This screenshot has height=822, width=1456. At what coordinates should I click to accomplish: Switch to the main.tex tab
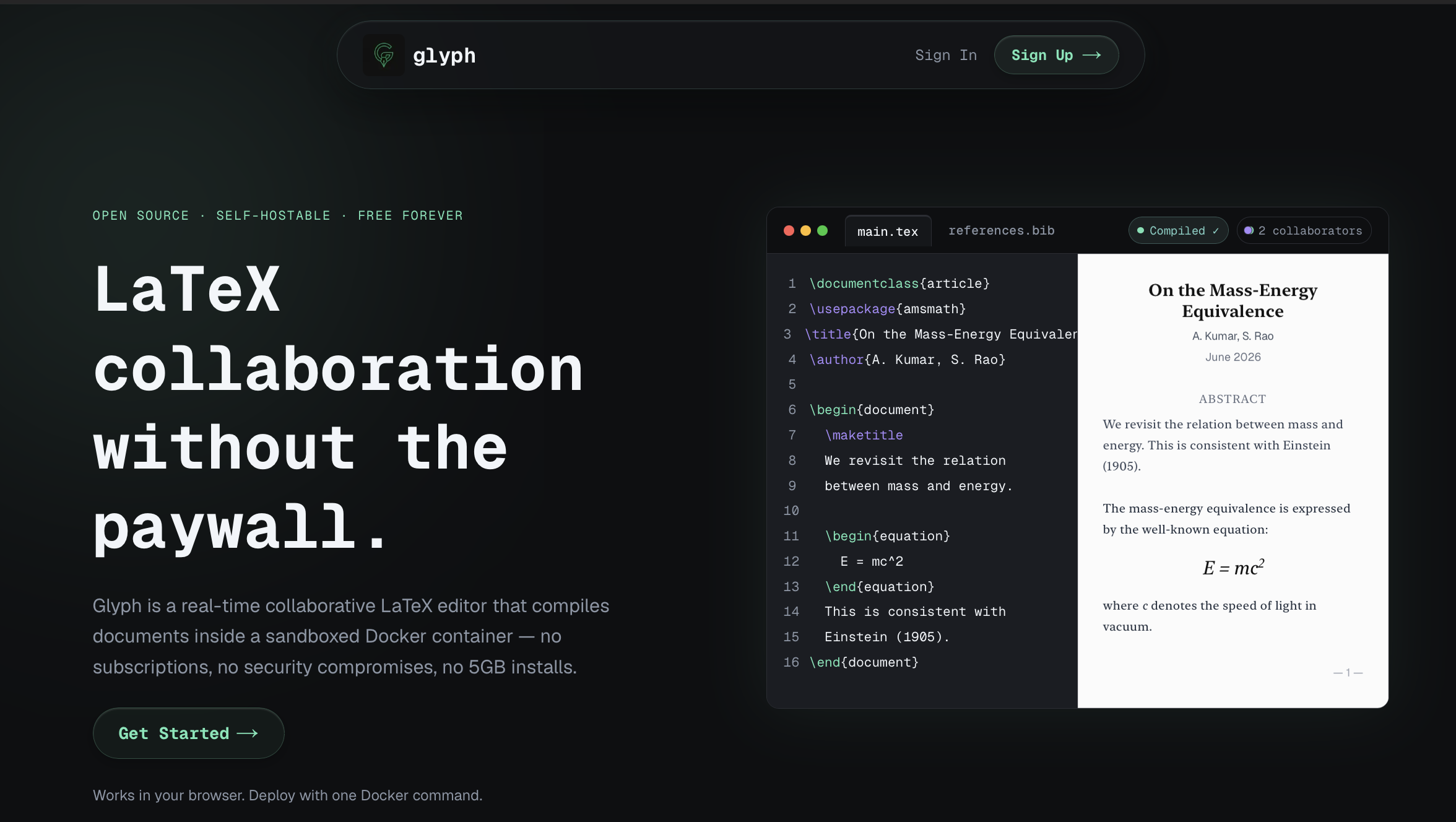coord(888,231)
